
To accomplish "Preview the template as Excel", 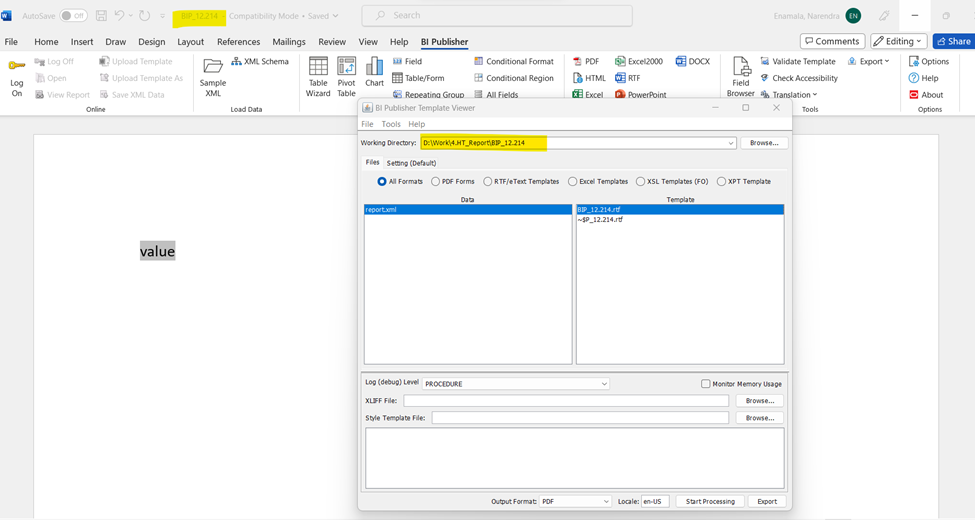I will click(x=588, y=95).
